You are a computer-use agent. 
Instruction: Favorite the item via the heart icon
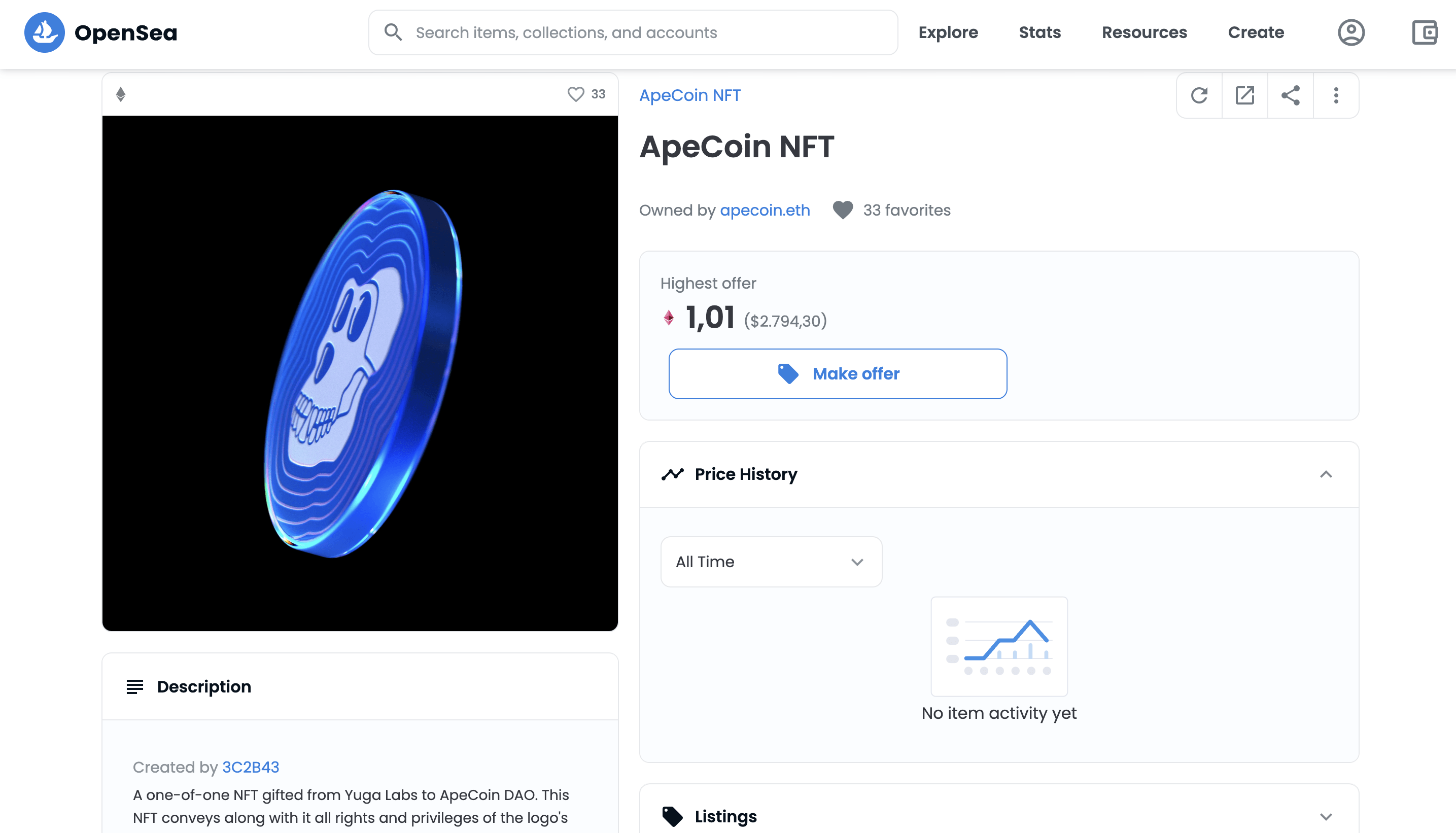click(x=842, y=210)
